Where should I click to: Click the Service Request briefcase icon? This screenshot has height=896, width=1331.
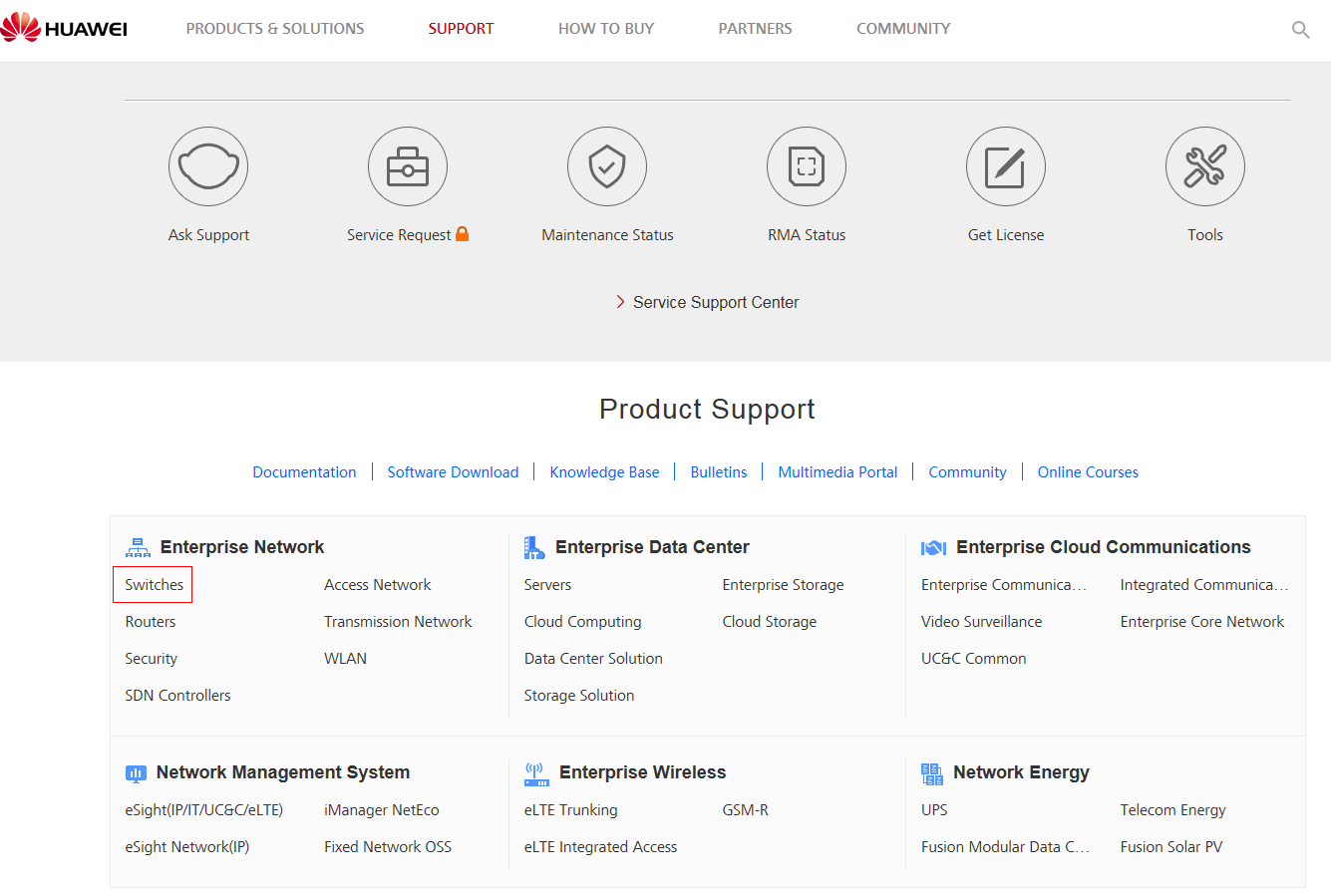(408, 166)
